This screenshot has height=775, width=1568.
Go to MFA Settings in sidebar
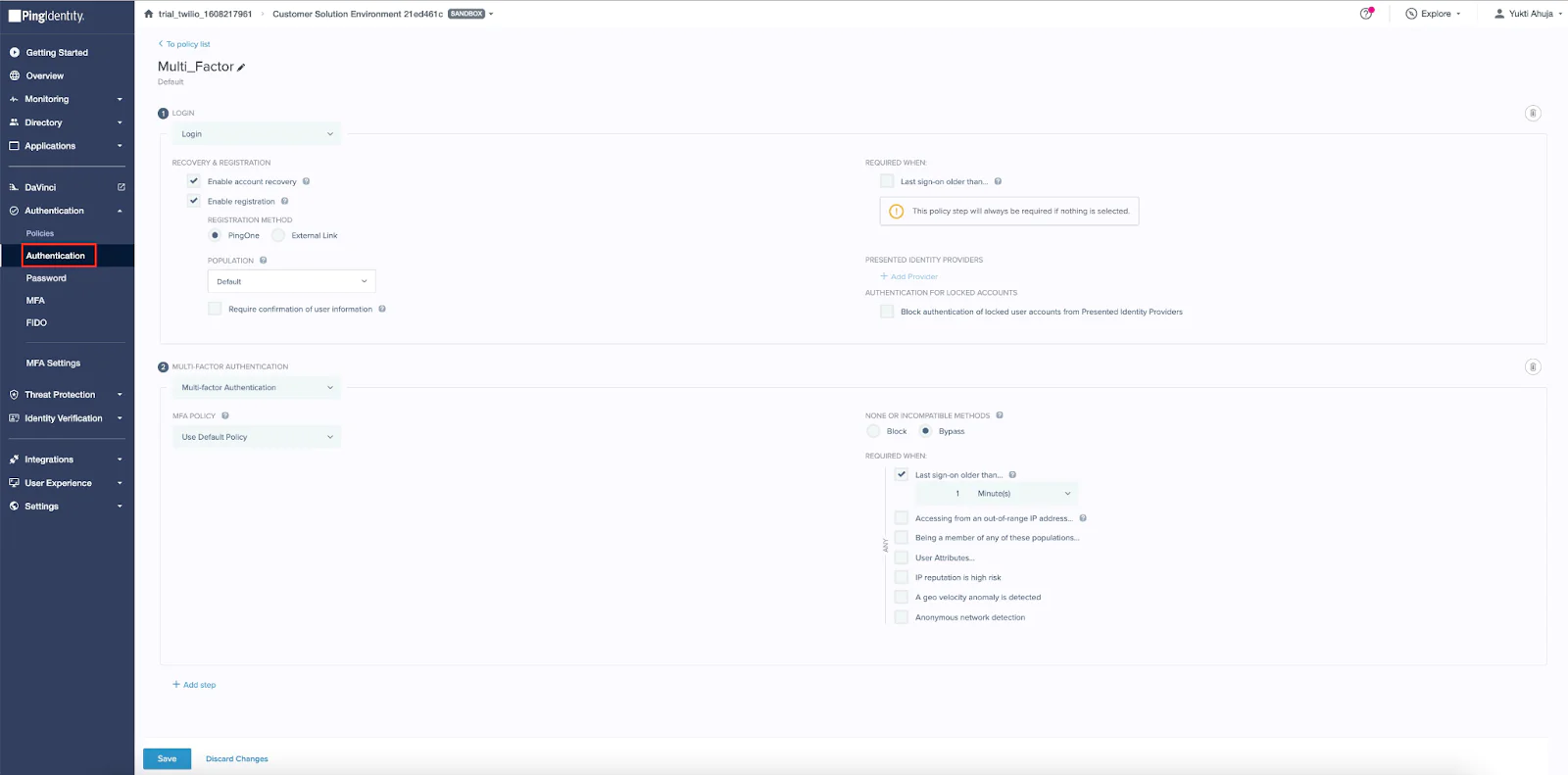(x=53, y=363)
